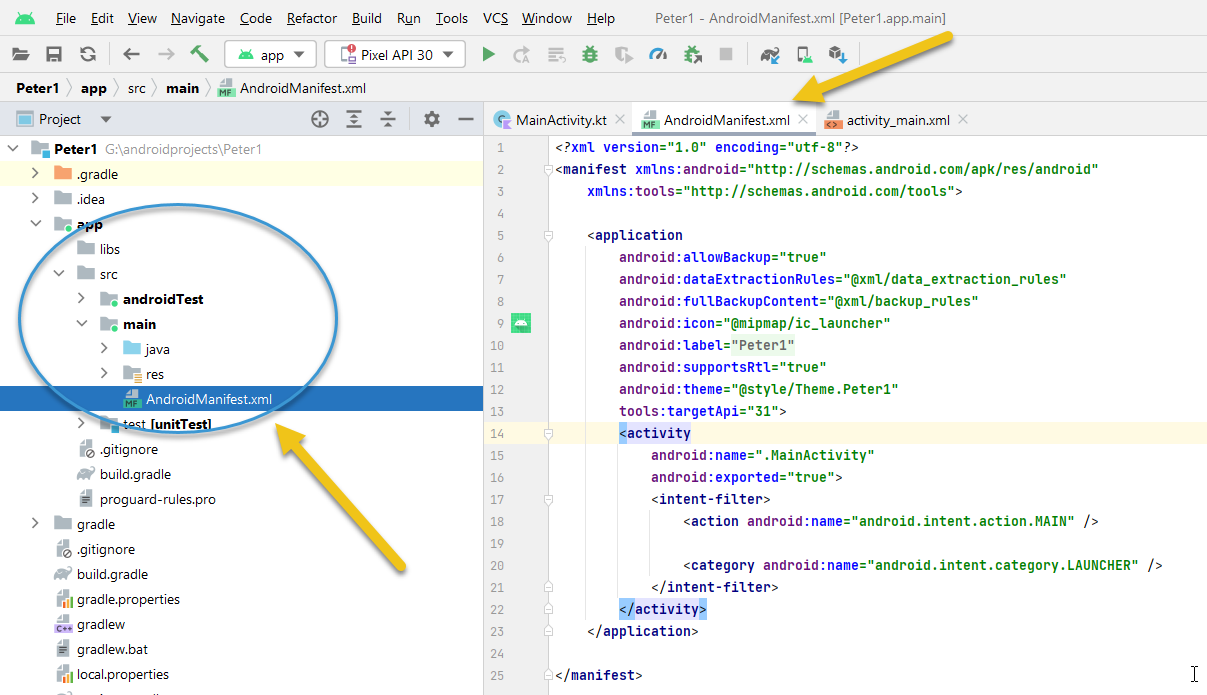Attach debugger to Android process icon
The width and height of the screenshot is (1207, 695).
(x=692, y=55)
